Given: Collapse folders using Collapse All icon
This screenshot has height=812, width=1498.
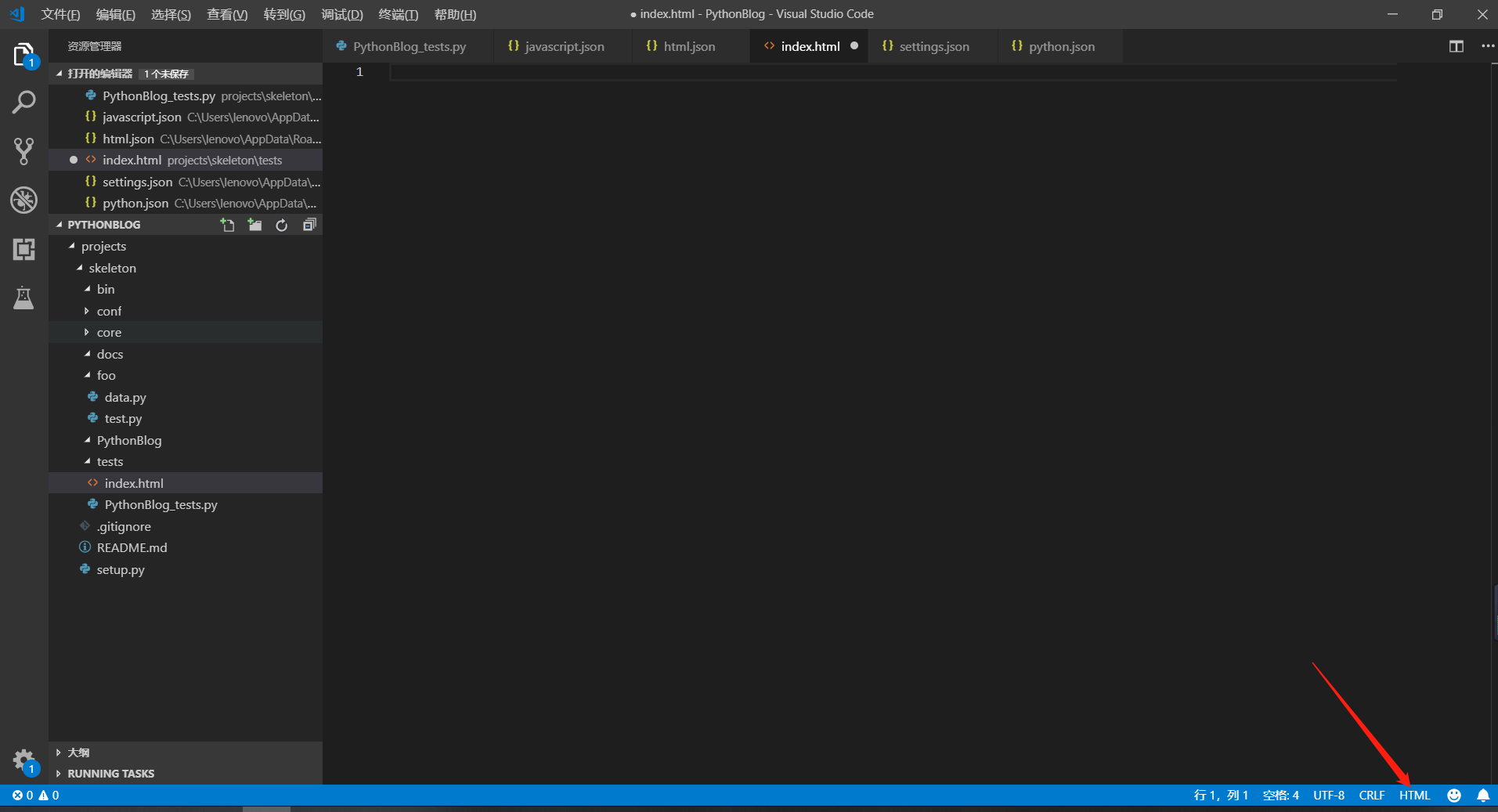Looking at the screenshot, I should [309, 225].
